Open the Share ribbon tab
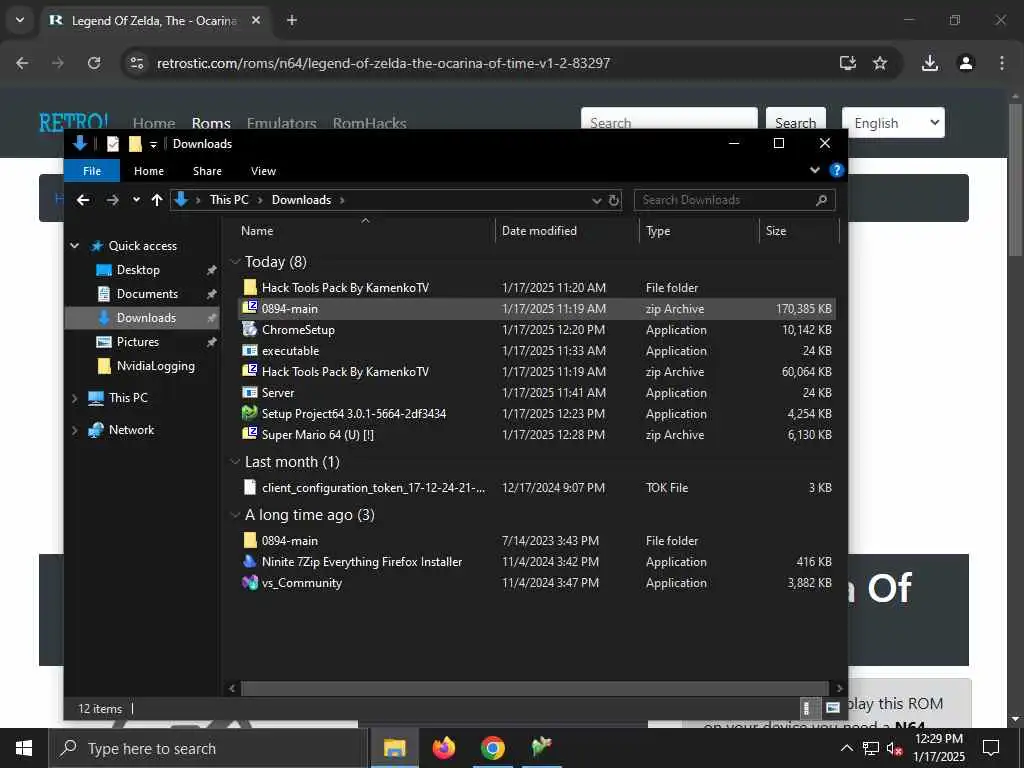The width and height of the screenshot is (1024, 768). [x=207, y=170]
